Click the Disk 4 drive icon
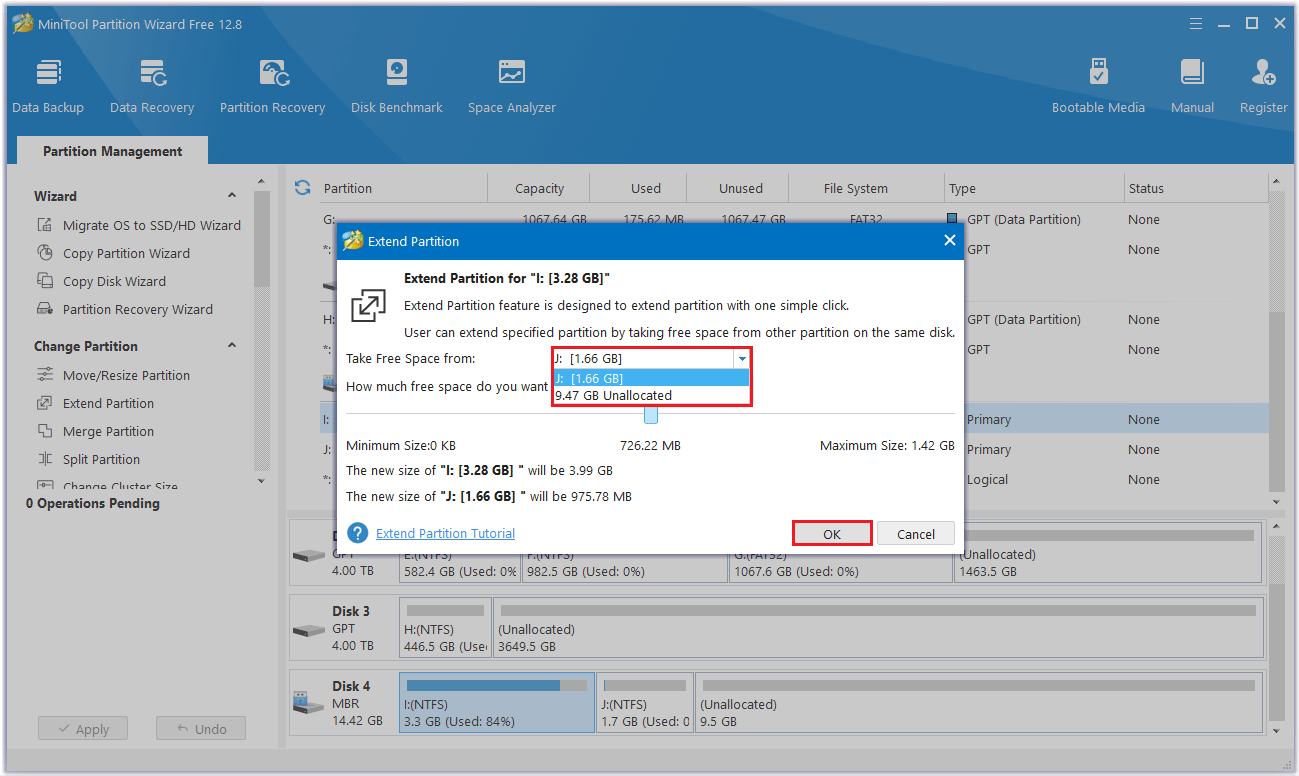The width and height of the screenshot is (1299, 776). (x=308, y=704)
